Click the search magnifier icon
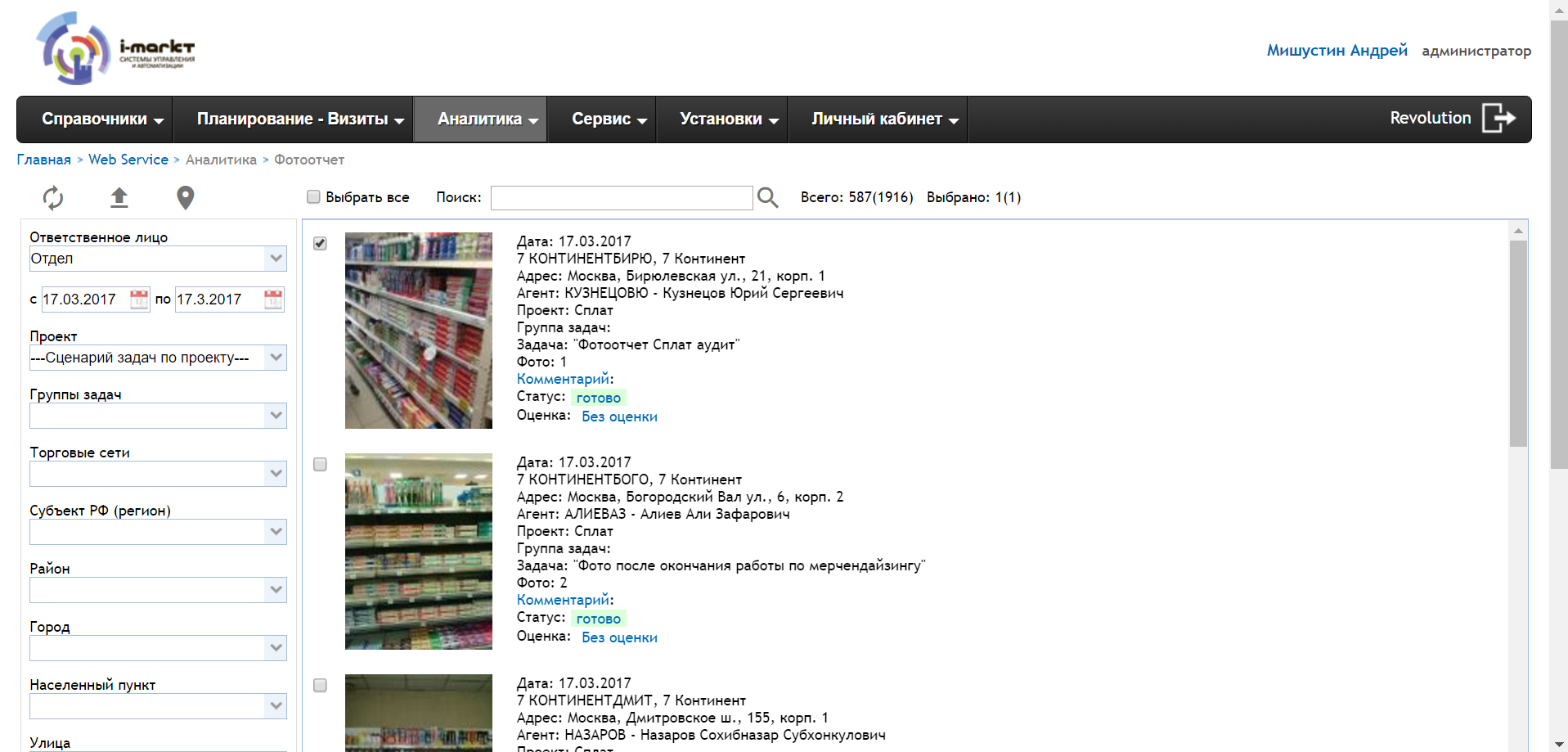Screen dimensions: 1568x752 767,197
